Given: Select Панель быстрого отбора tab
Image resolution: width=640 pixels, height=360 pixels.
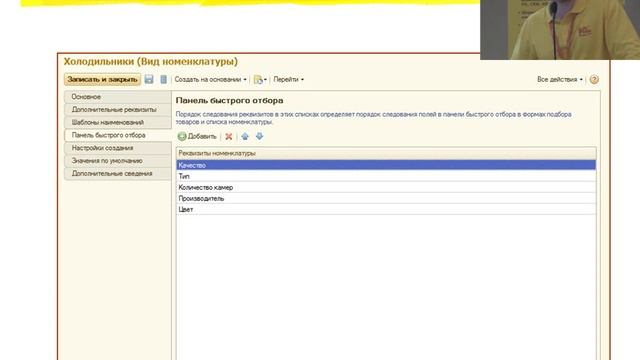Looking at the screenshot, I should [x=118, y=135].
